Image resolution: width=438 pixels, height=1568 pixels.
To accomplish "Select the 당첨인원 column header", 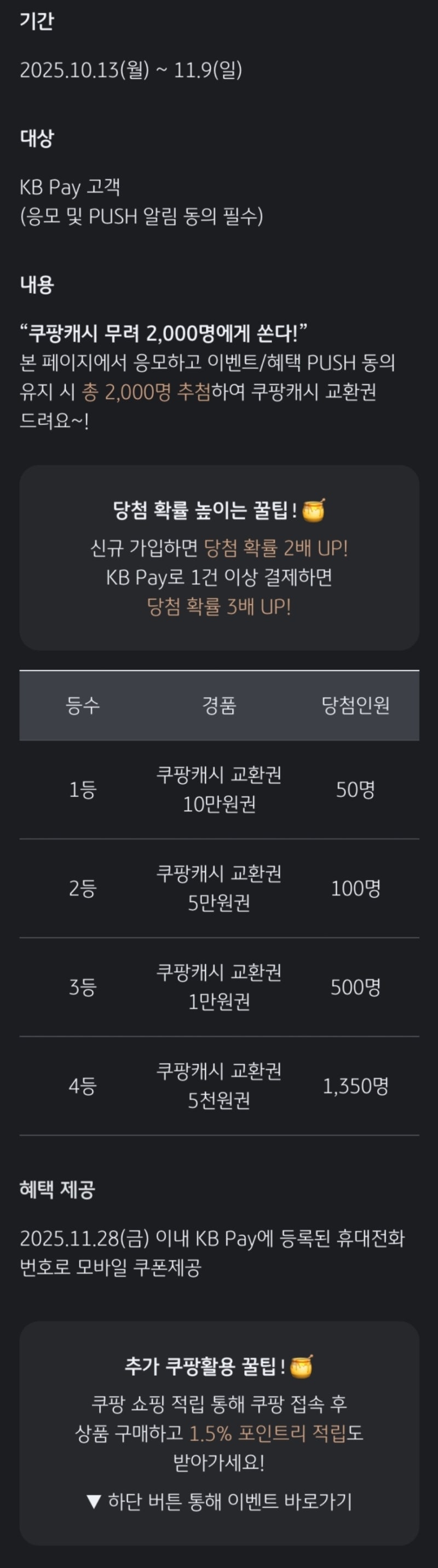I will click(x=355, y=705).
